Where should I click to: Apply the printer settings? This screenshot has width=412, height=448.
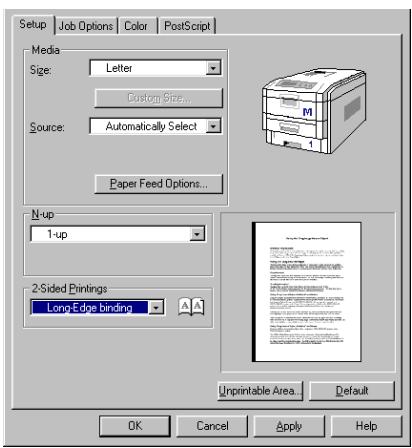[289, 426]
